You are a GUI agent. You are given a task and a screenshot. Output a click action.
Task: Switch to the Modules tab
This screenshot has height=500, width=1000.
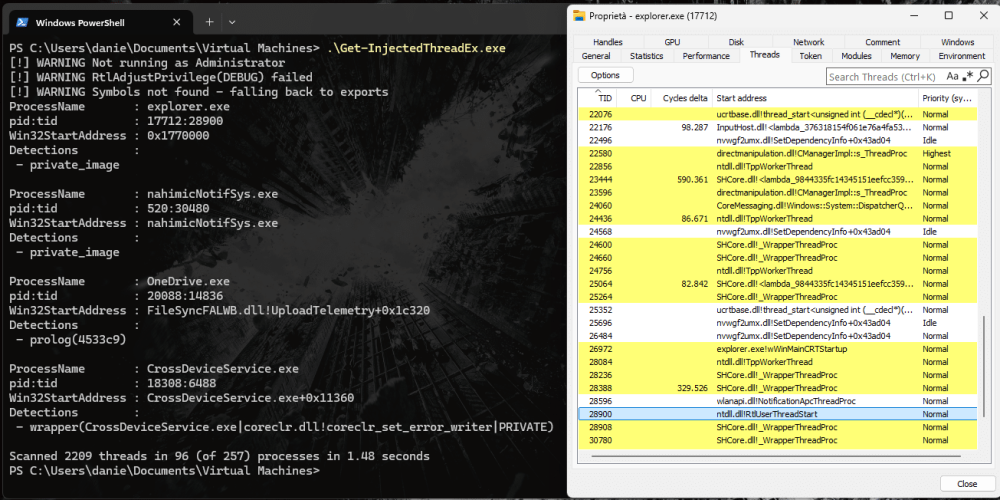click(x=856, y=56)
